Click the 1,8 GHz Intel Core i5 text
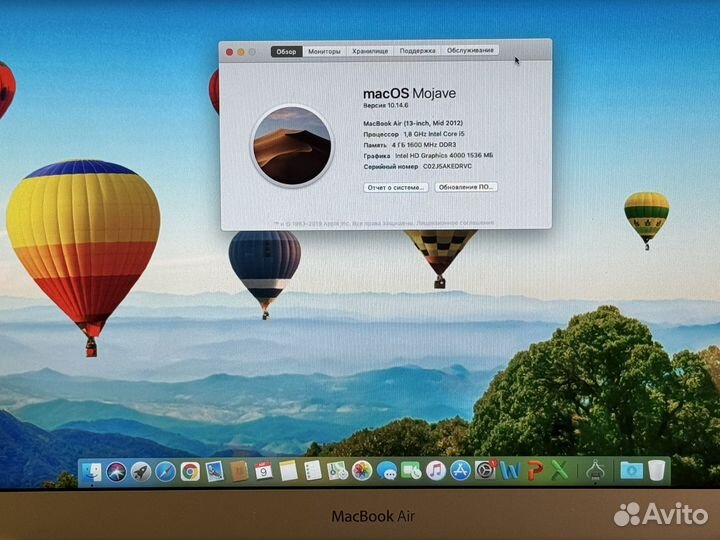The height and width of the screenshot is (540, 720). [434, 134]
